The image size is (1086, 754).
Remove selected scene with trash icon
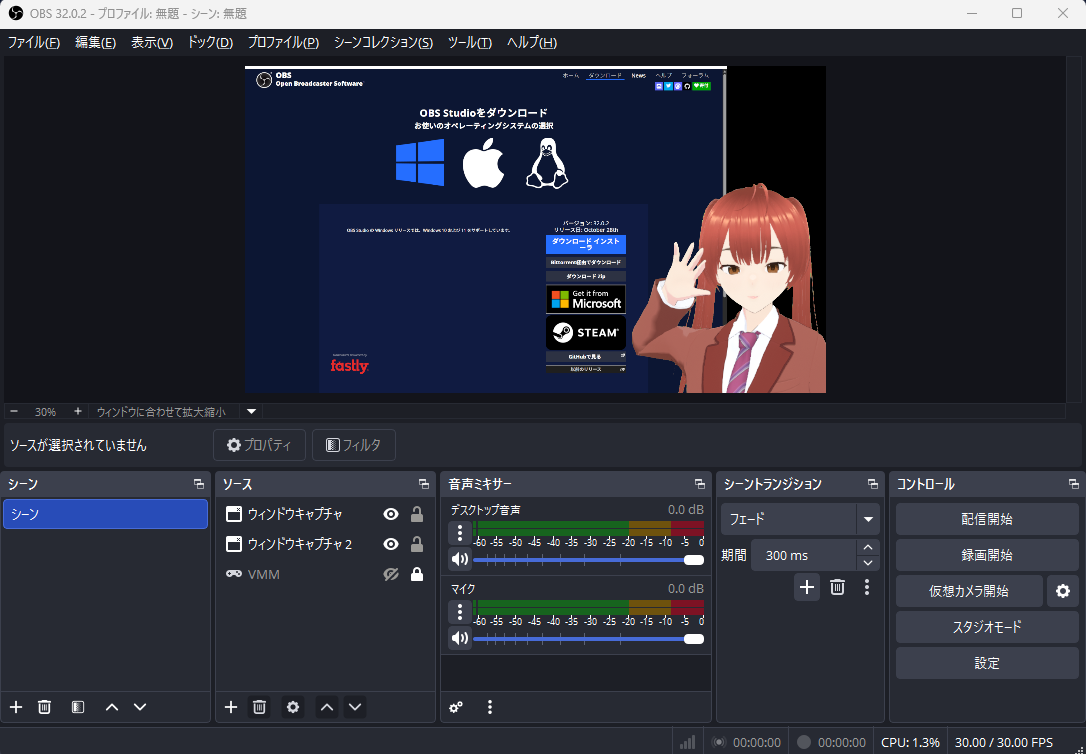(x=44, y=707)
